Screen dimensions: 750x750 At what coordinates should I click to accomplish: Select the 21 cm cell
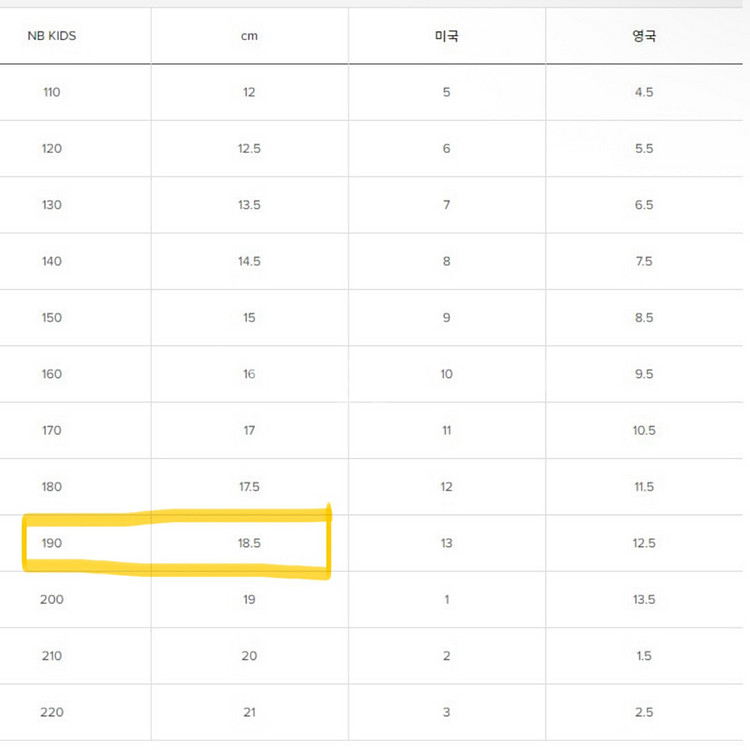pos(249,712)
